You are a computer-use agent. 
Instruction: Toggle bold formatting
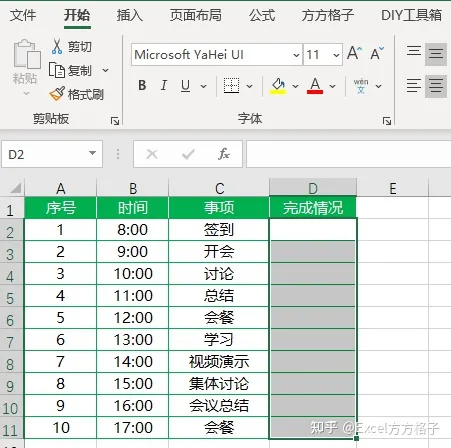[142, 86]
